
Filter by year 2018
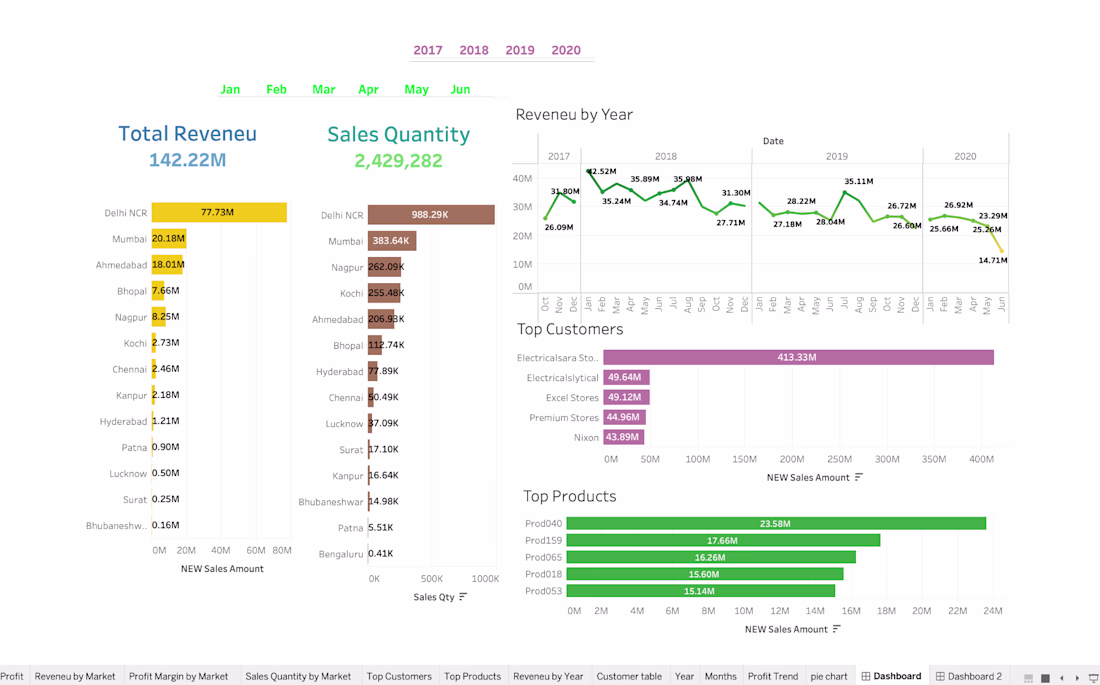click(x=474, y=50)
